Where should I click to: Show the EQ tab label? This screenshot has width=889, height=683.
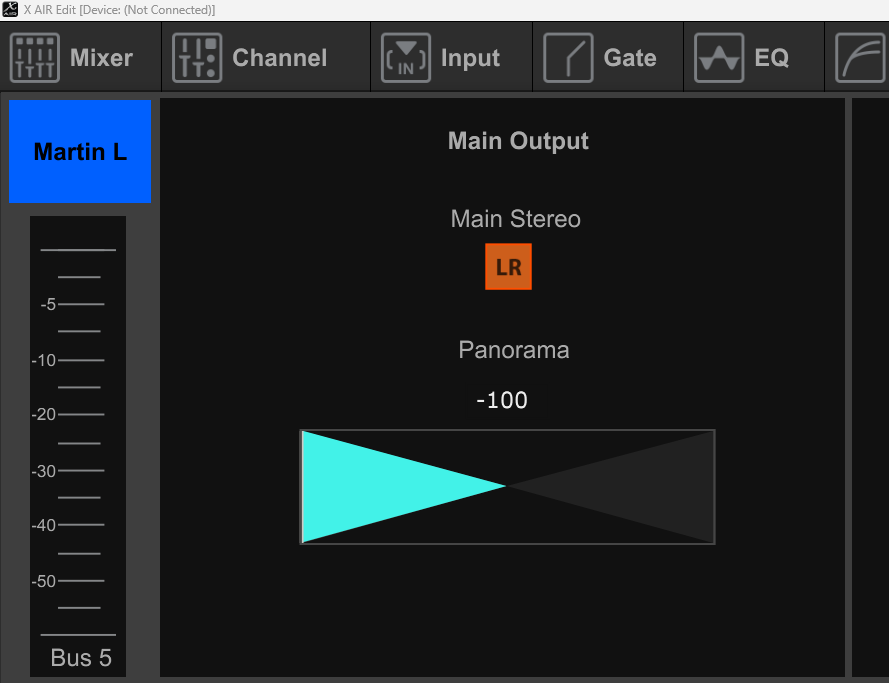[x=771, y=58]
